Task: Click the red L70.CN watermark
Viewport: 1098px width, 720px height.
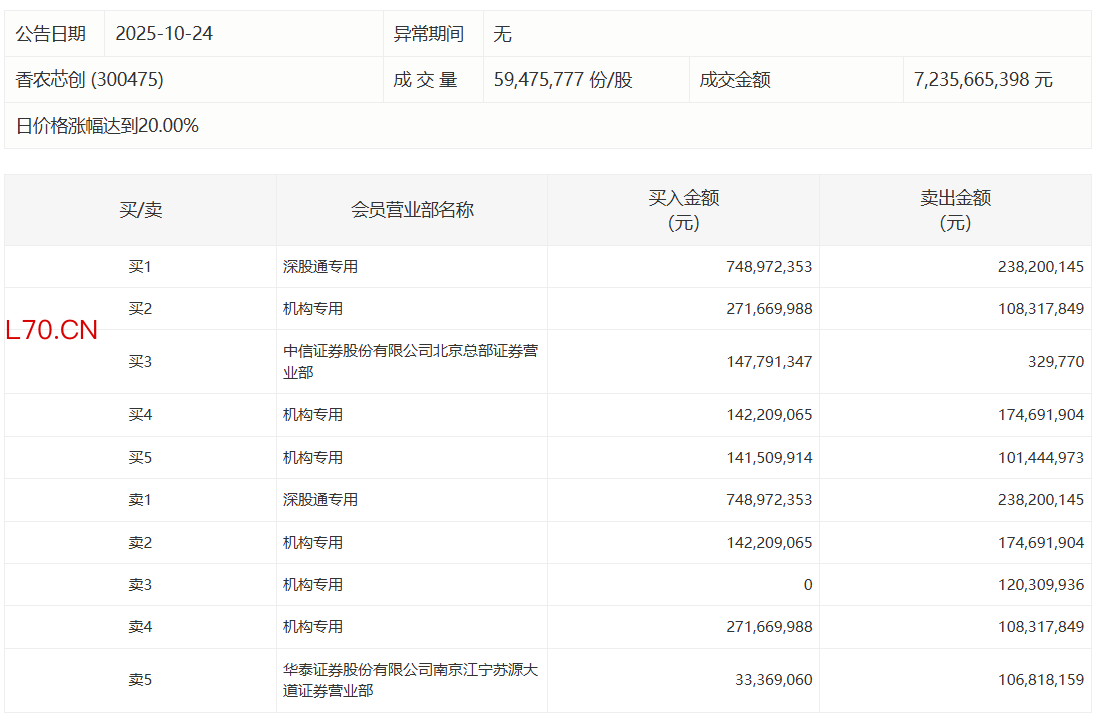Action: tap(52, 331)
